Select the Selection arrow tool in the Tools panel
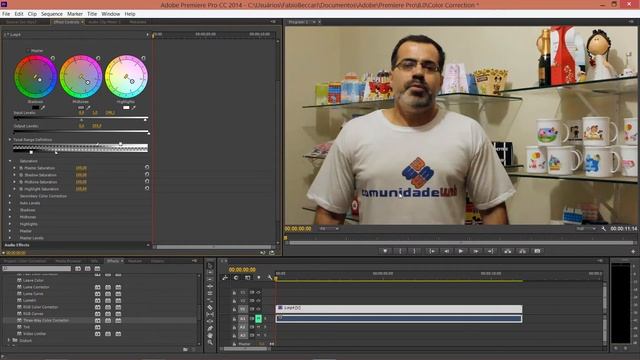The height and width of the screenshot is (360, 640). 210,266
